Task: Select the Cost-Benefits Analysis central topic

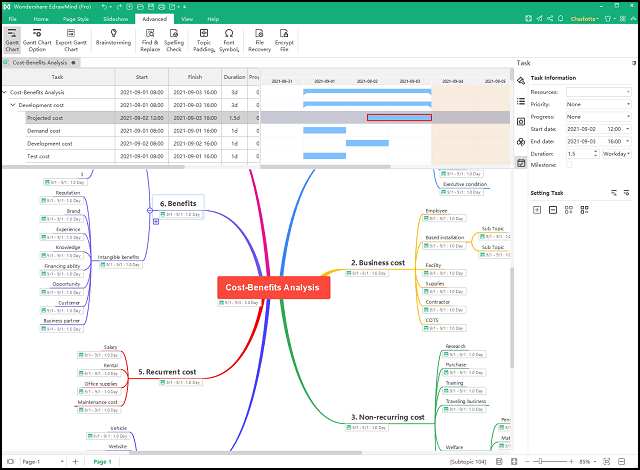Action: (x=273, y=287)
